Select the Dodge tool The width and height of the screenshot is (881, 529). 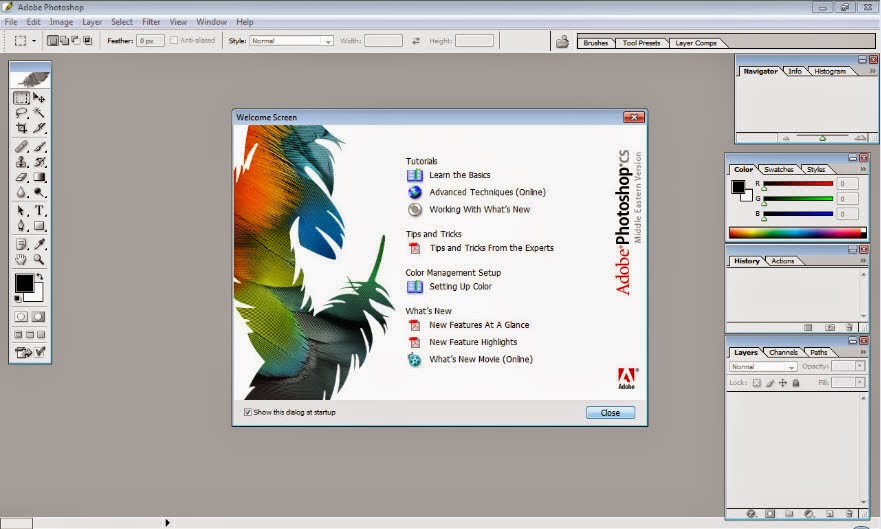pyautogui.click(x=39, y=192)
